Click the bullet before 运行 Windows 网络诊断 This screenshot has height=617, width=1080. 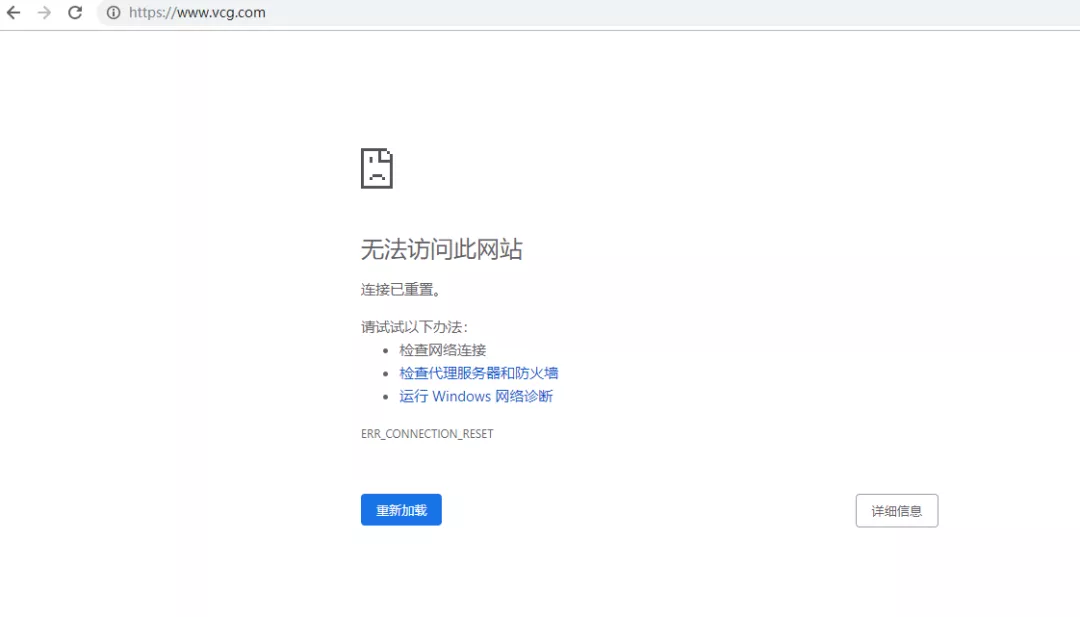386,397
